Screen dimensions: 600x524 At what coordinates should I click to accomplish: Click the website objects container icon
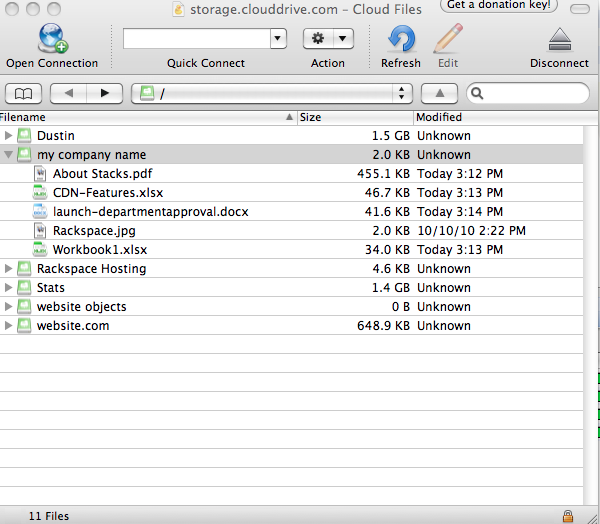click(24, 306)
